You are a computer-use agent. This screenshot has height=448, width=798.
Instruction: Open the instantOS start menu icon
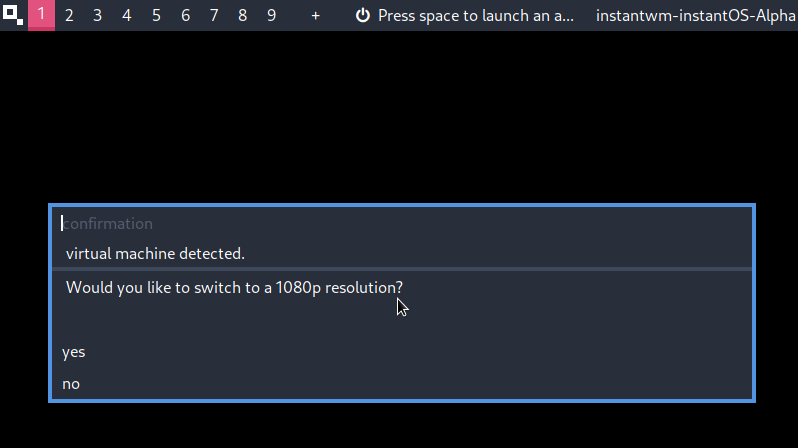pyautogui.click(x=13, y=15)
